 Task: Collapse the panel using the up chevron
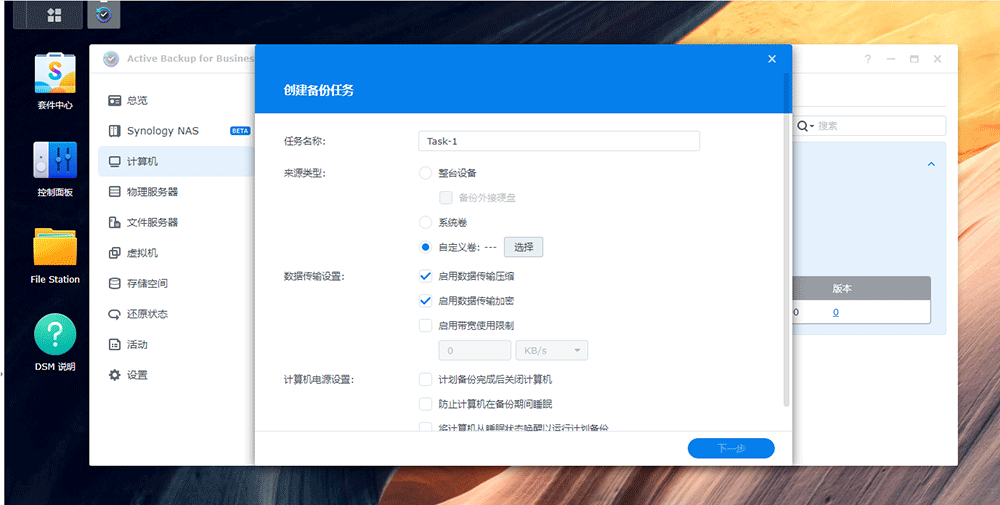point(931,164)
